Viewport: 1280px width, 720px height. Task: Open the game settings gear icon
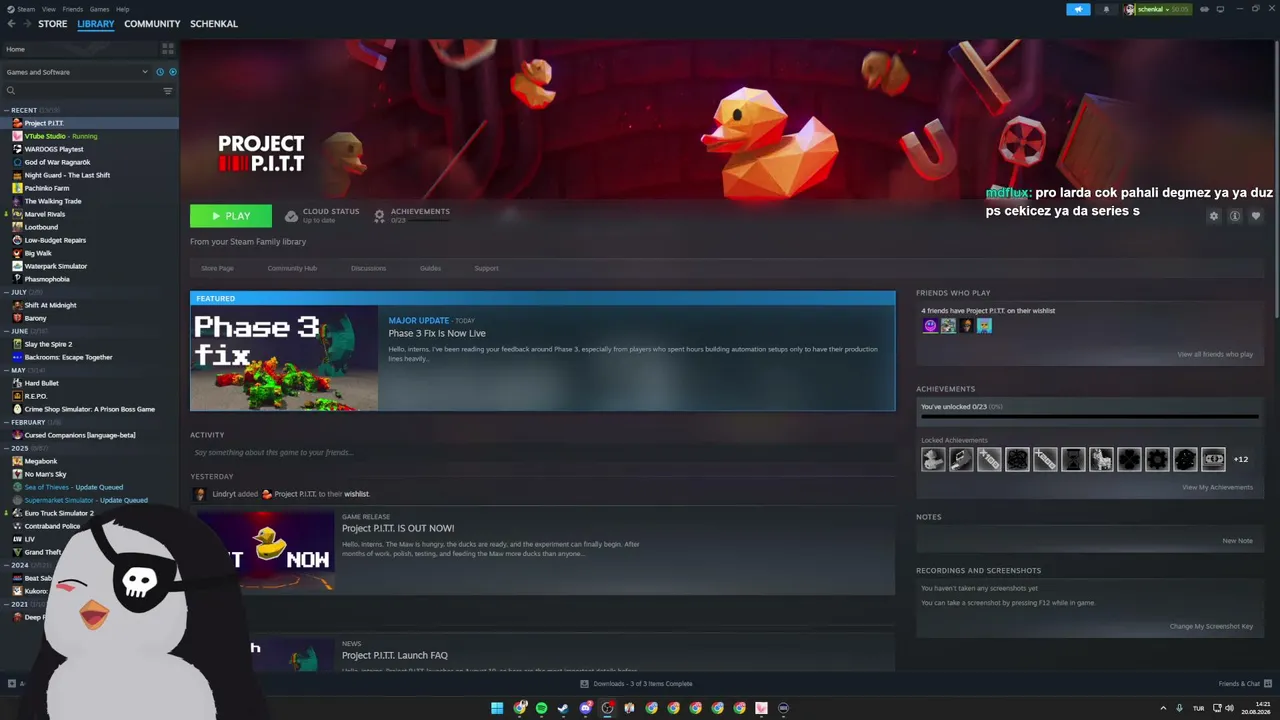(x=1214, y=216)
